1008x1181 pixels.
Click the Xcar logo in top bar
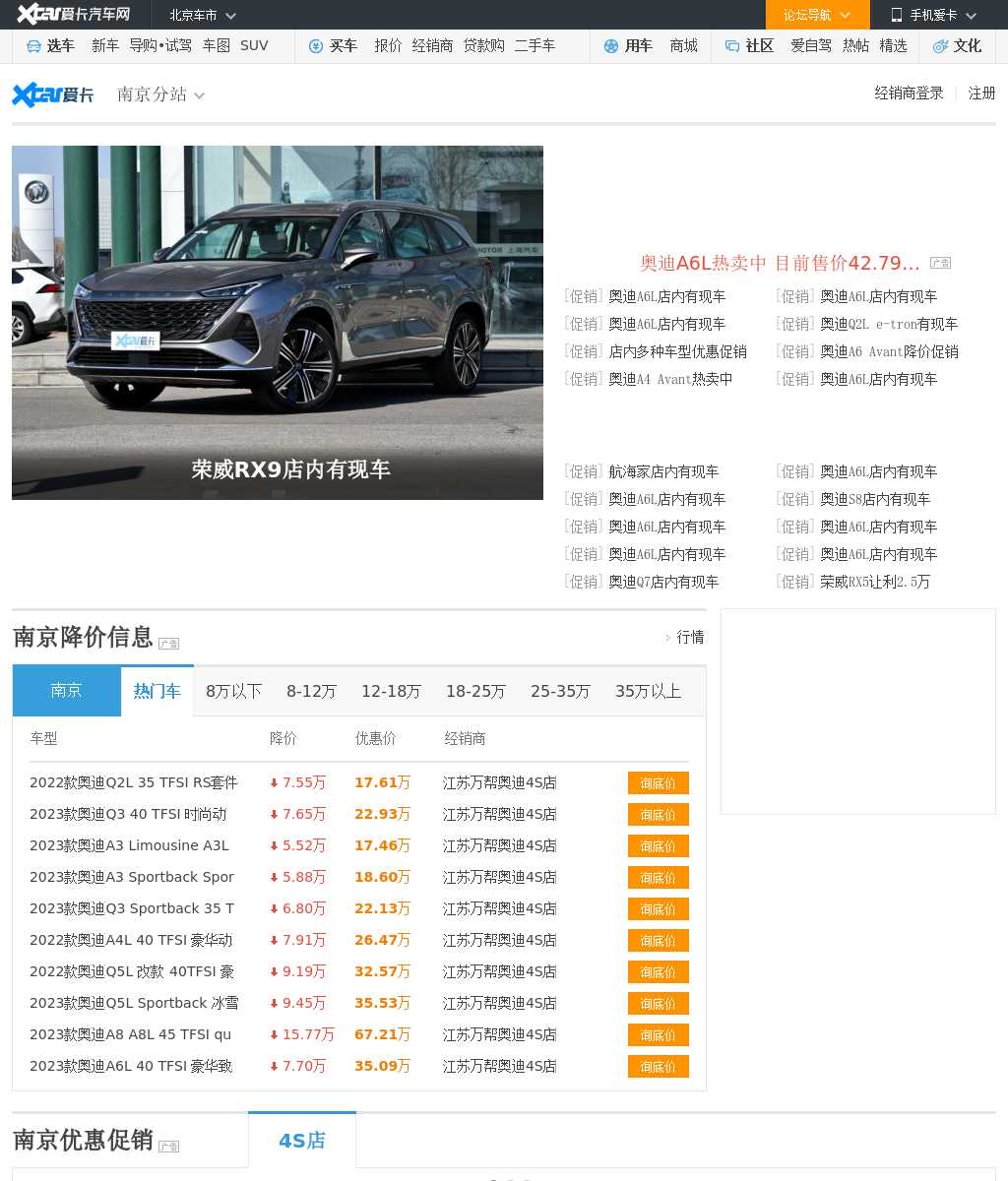(74, 15)
